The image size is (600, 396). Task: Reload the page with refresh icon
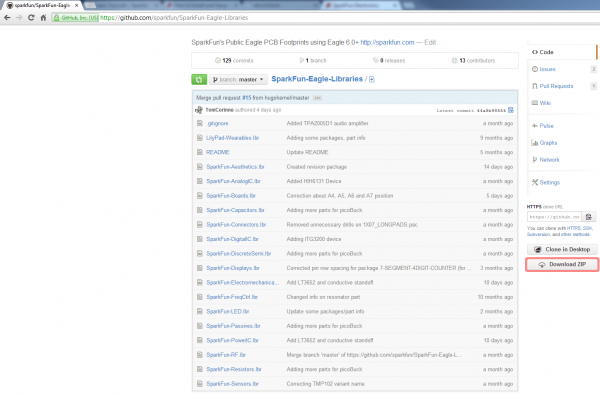tap(31, 18)
